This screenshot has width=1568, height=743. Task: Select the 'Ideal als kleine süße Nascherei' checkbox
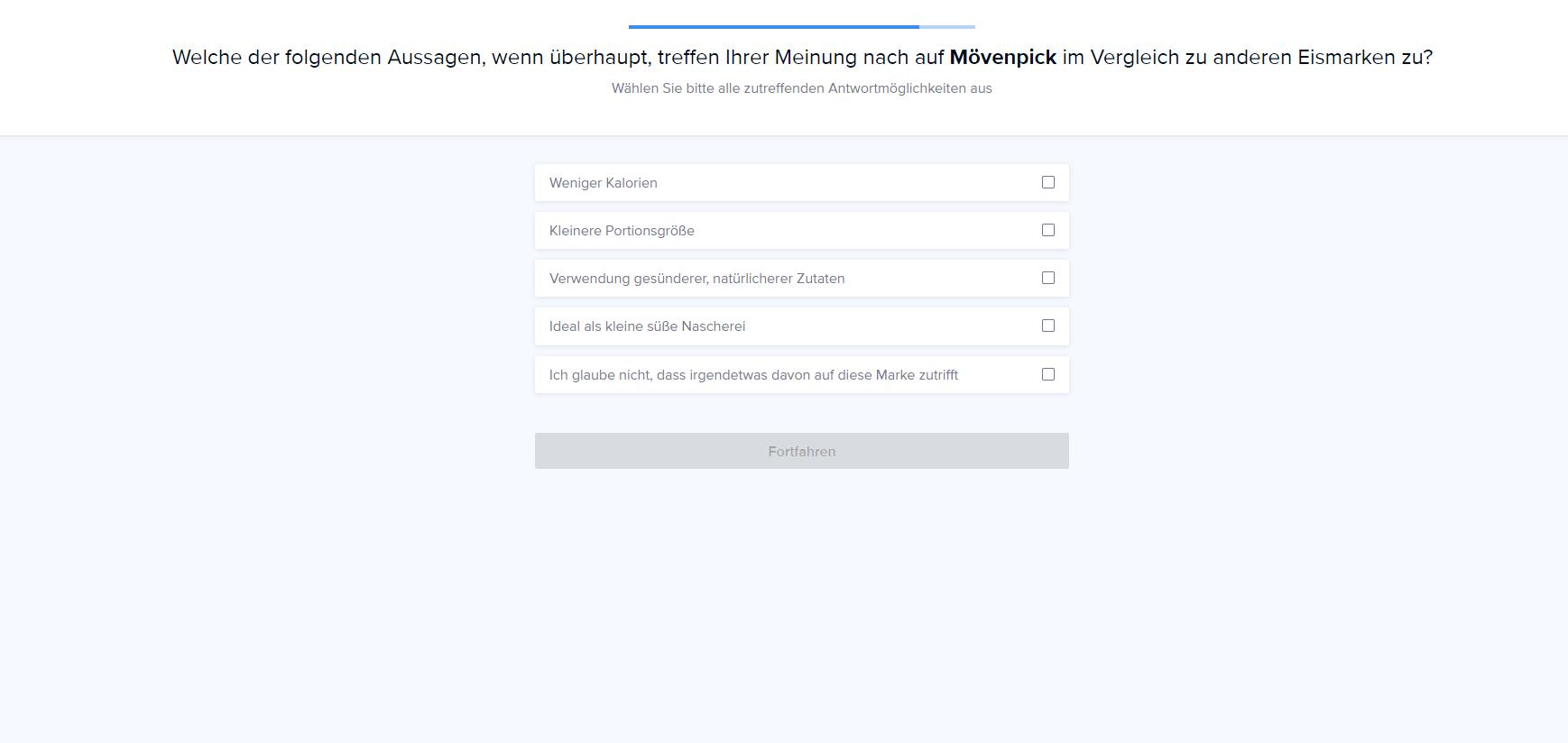1047,326
